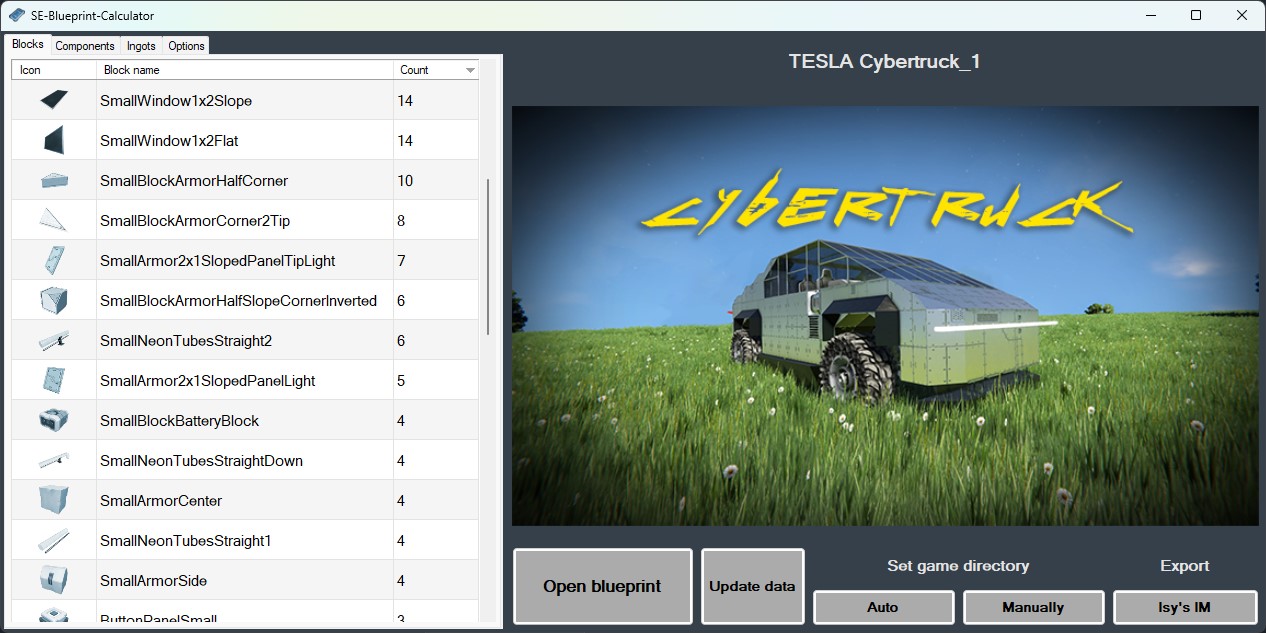Screen dimensions: 1266x633
Task: Set game directory with Manually button
Action: [x=1033, y=607]
